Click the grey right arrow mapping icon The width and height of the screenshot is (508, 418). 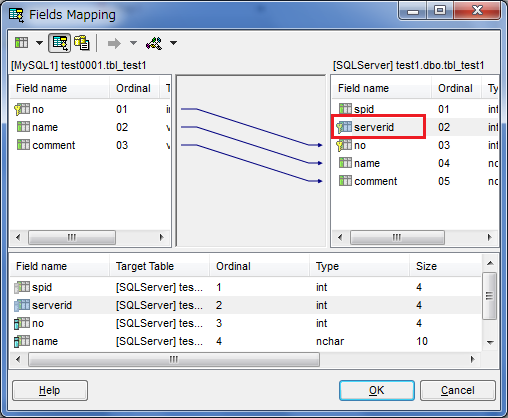click(x=114, y=43)
